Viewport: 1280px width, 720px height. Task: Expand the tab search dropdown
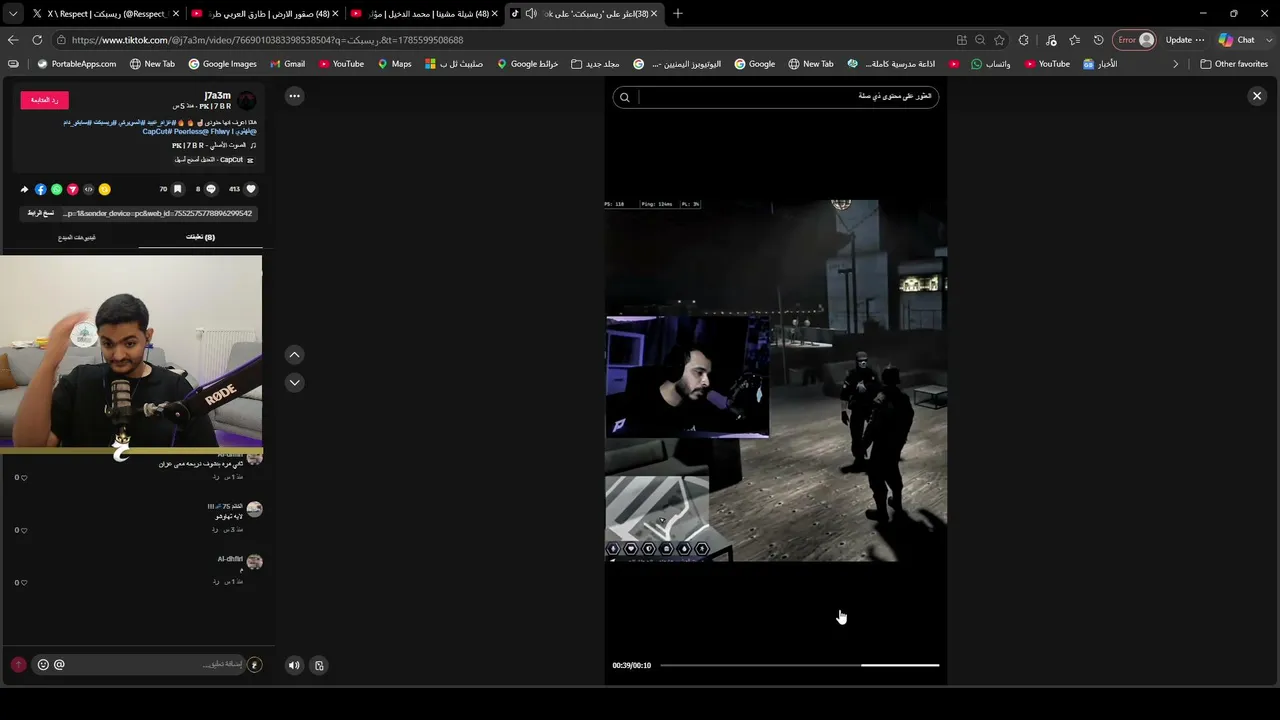point(13,13)
